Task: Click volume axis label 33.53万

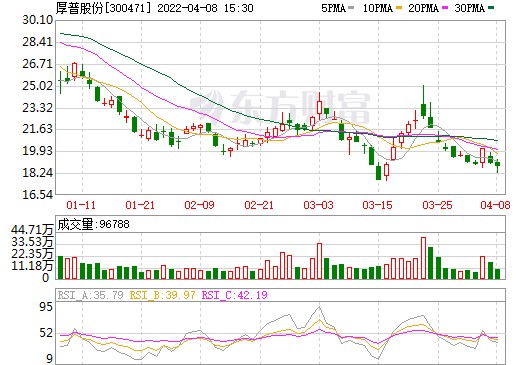Action: [x=32, y=242]
